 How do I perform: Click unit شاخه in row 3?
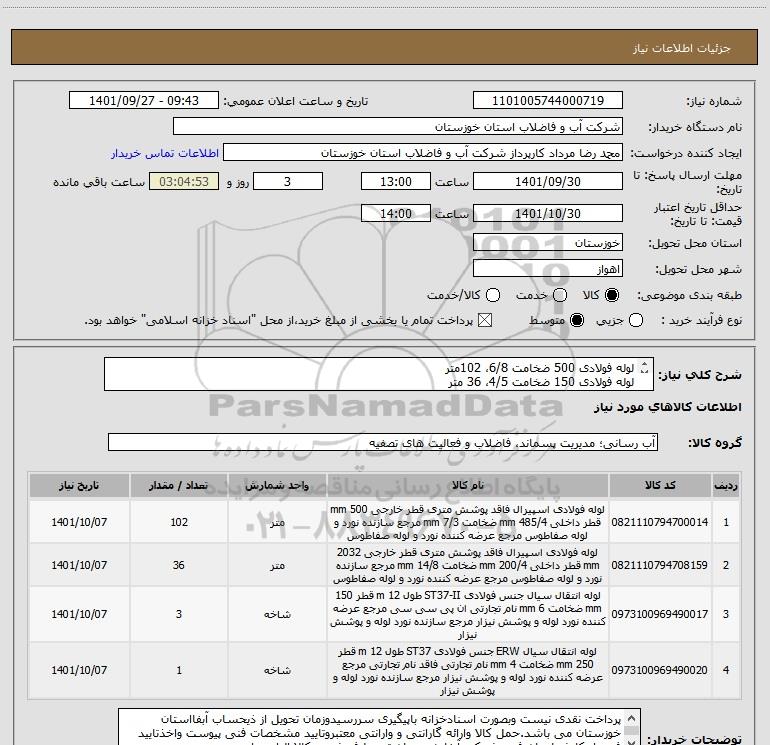click(x=277, y=614)
